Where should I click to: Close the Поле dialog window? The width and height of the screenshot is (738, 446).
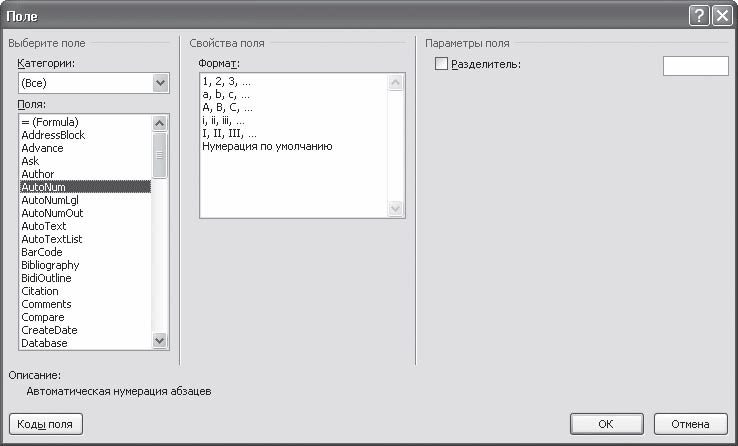[x=722, y=16]
